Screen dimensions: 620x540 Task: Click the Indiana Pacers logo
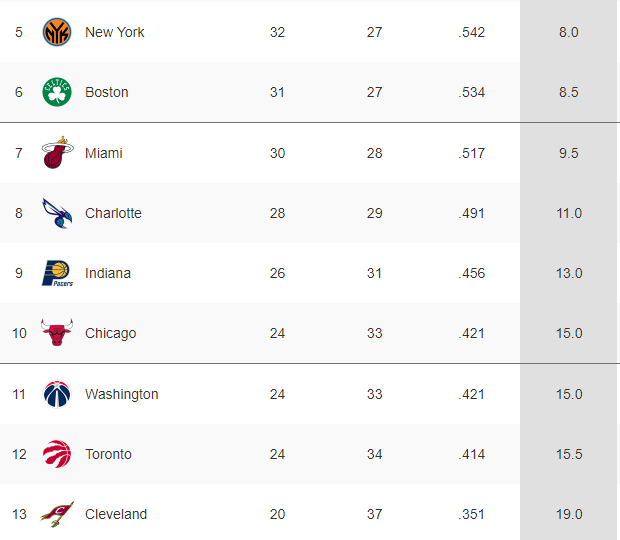pos(57,273)
